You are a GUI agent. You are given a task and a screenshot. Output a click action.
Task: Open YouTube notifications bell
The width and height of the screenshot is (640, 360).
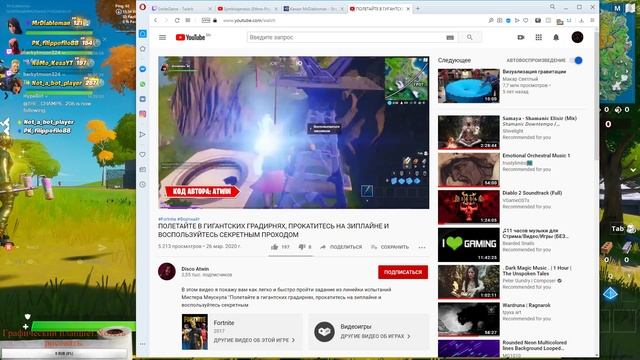click(556, 37)
